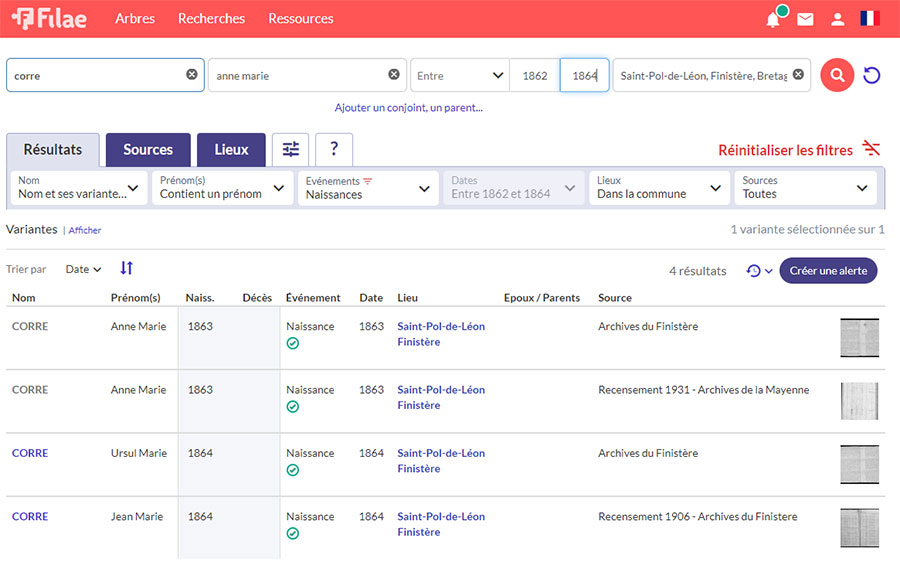This screenshot has width=900, height=562.
Task: Expand the Événements Naissances filter dropdown
Action: 368,188
